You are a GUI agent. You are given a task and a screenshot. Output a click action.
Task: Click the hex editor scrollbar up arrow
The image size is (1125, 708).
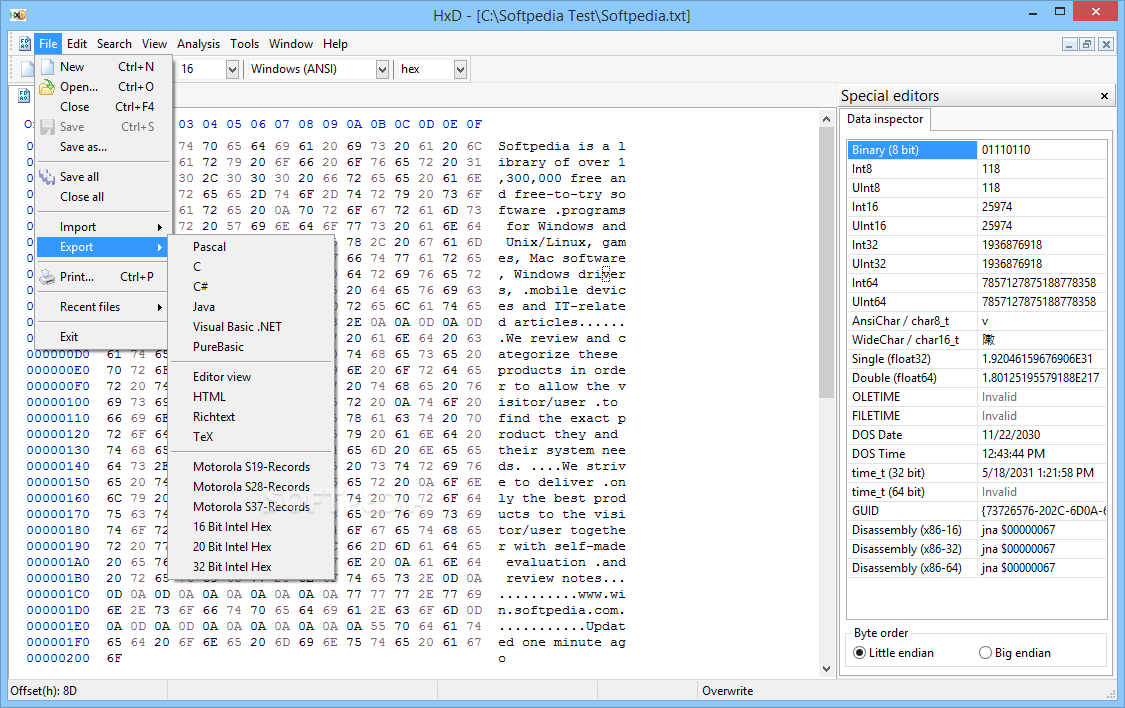tap(827, 120)
